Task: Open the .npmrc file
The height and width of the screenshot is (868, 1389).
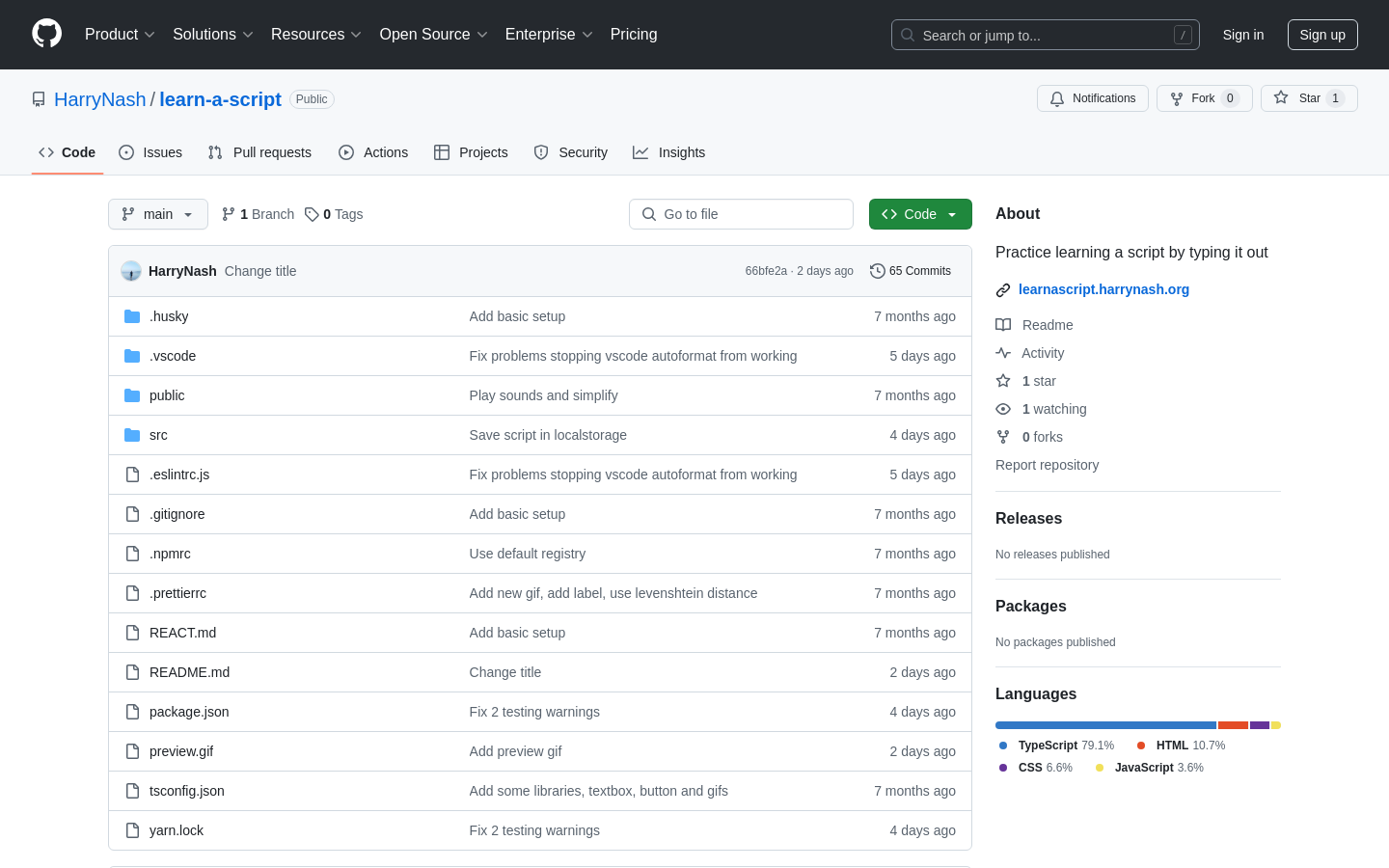Action: pyautogui.click(x=170, y=554)
